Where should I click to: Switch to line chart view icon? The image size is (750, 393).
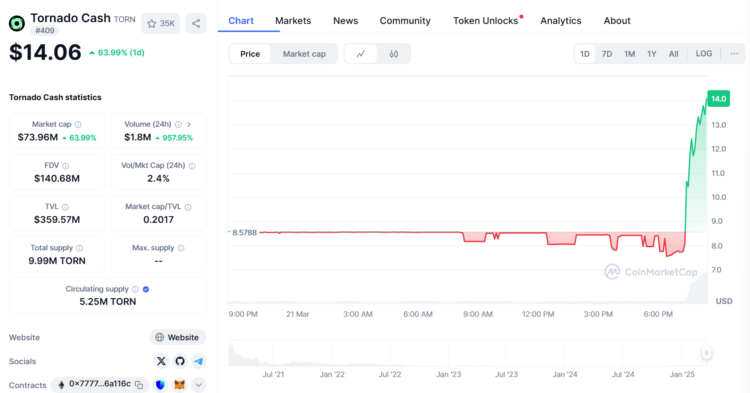(x=361, y=54)
